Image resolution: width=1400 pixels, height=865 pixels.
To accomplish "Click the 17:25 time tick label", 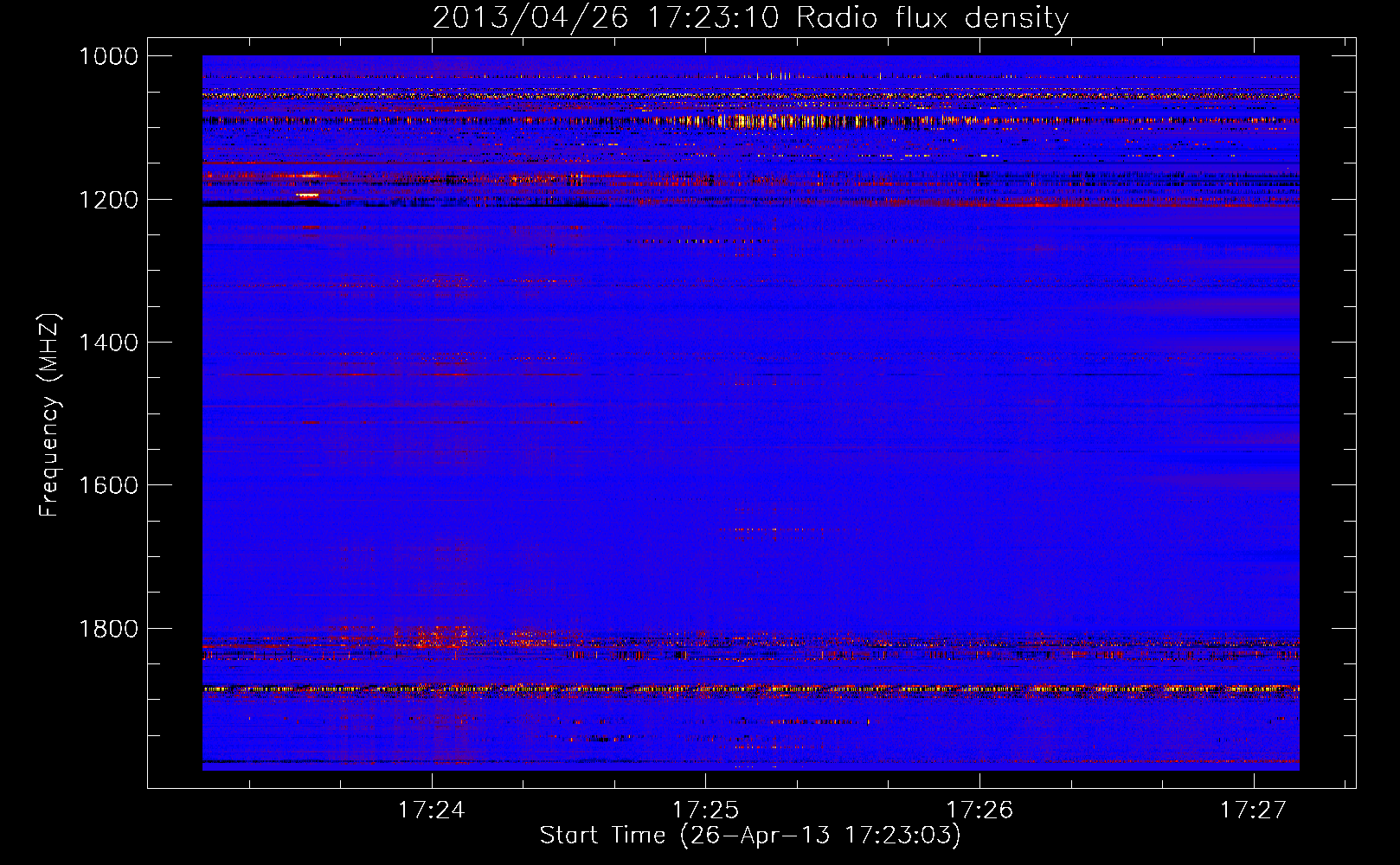I will (x=705, y=810).
